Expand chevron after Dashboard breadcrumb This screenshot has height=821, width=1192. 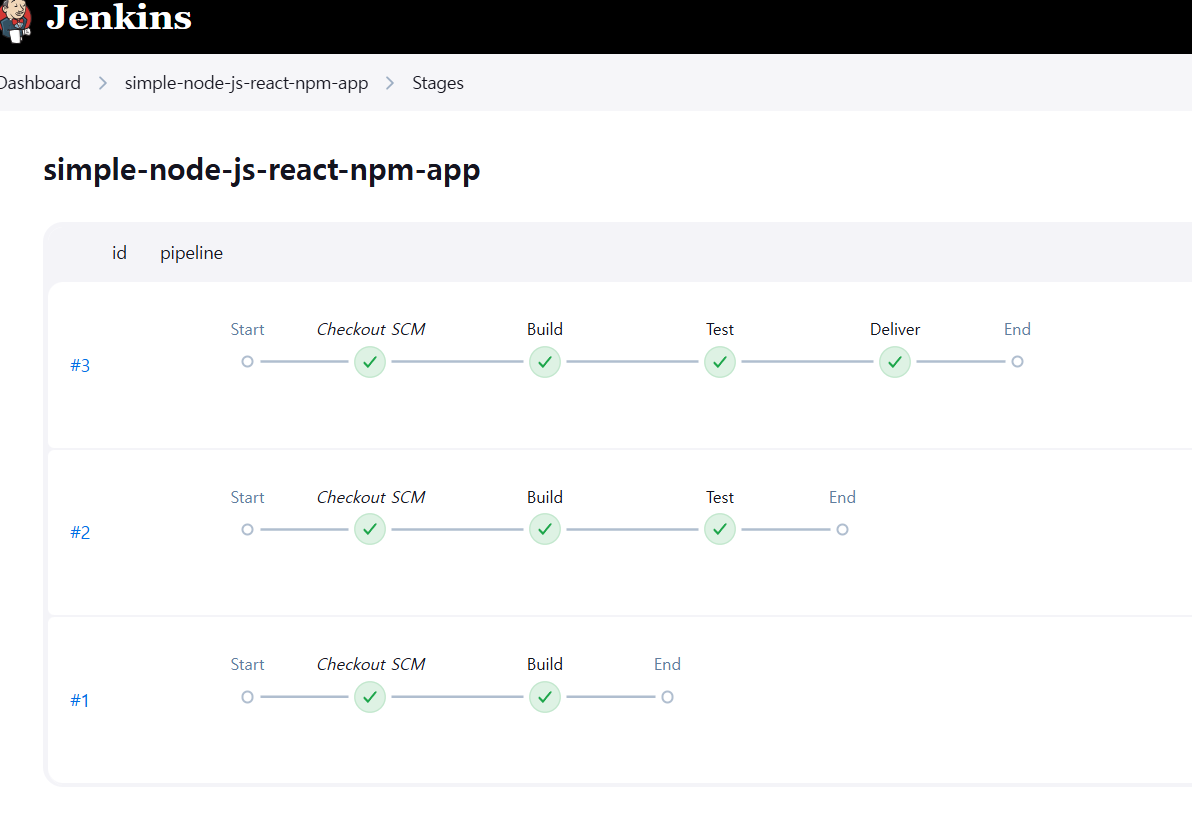click(x=103, y=83)
